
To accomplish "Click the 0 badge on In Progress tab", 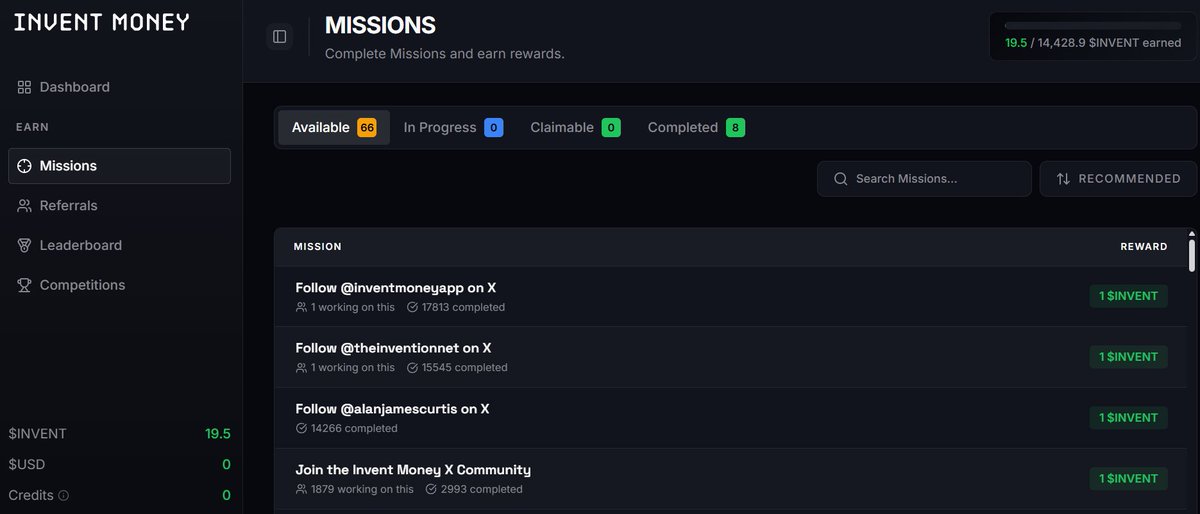I will click(x=494, y=128).
